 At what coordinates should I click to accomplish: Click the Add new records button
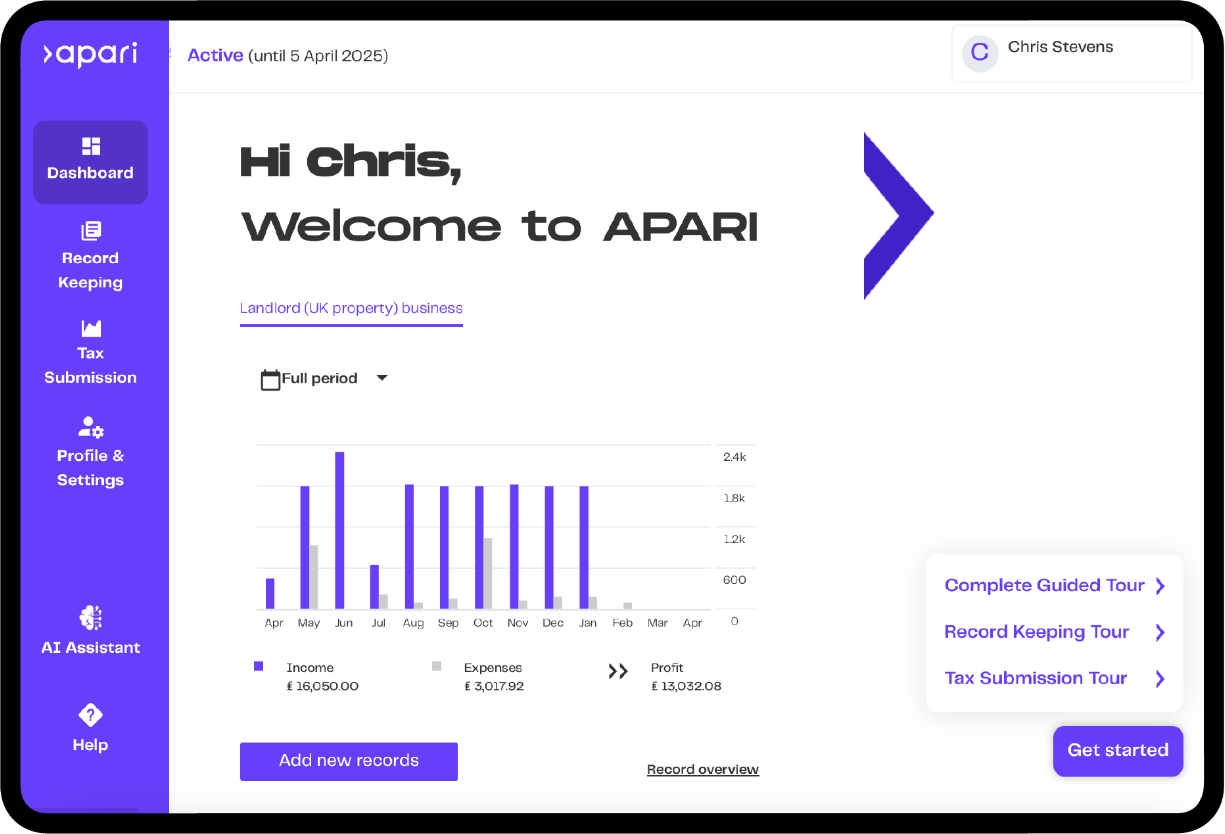pos(349,761)
